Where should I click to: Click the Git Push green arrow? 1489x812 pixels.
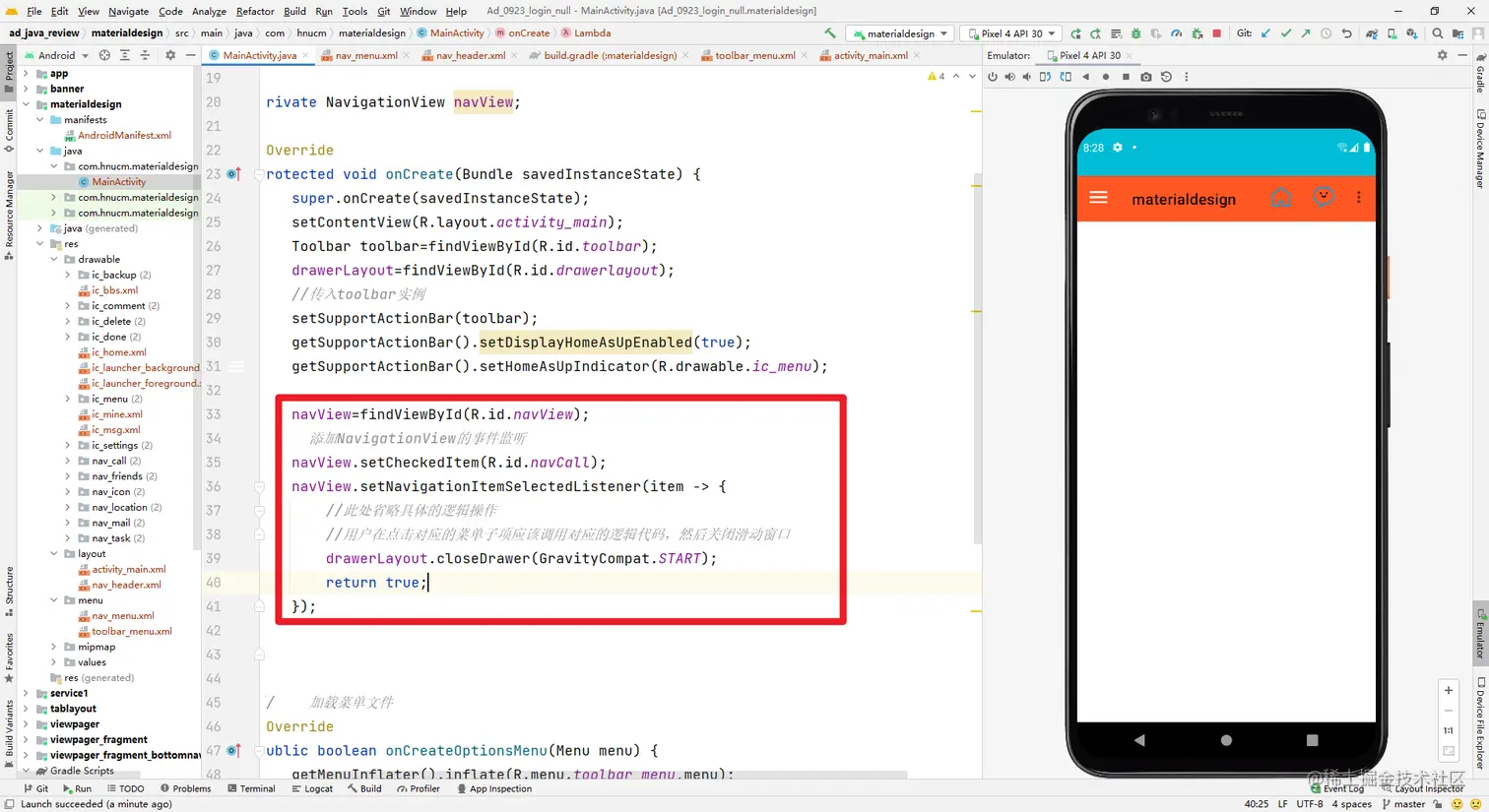coord(1306,33)
